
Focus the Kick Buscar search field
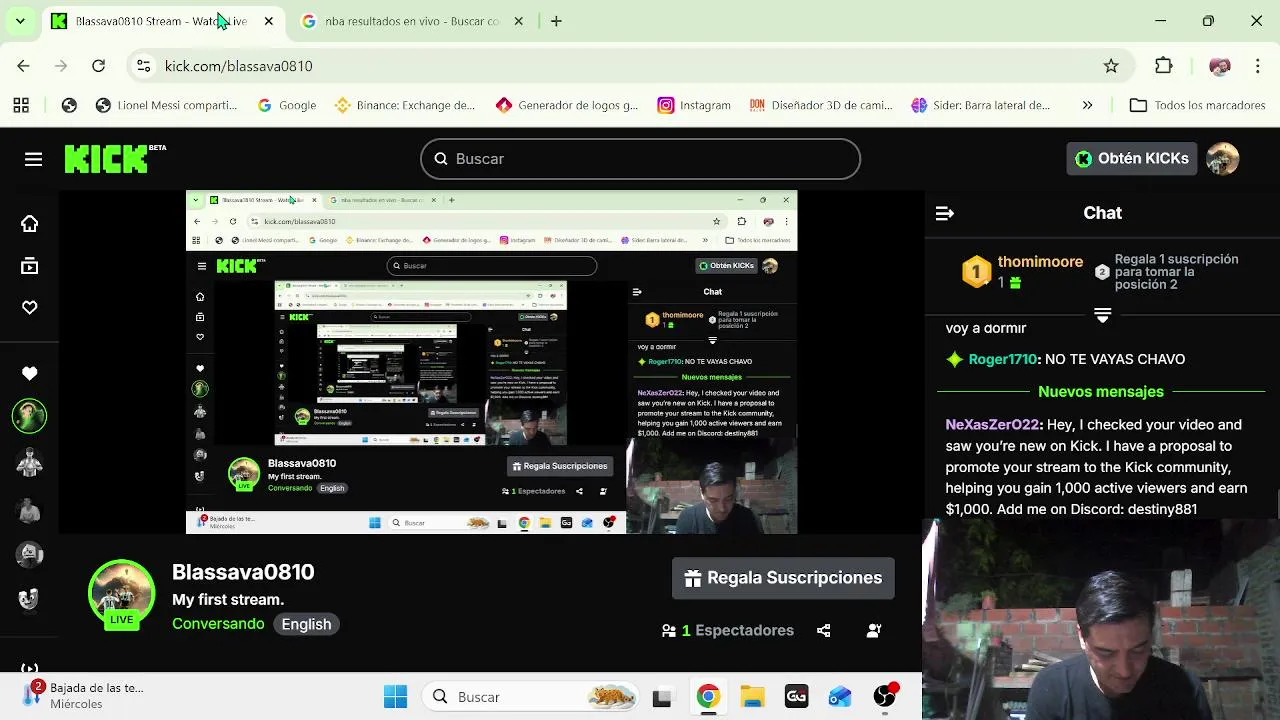(x=640, y=159)
